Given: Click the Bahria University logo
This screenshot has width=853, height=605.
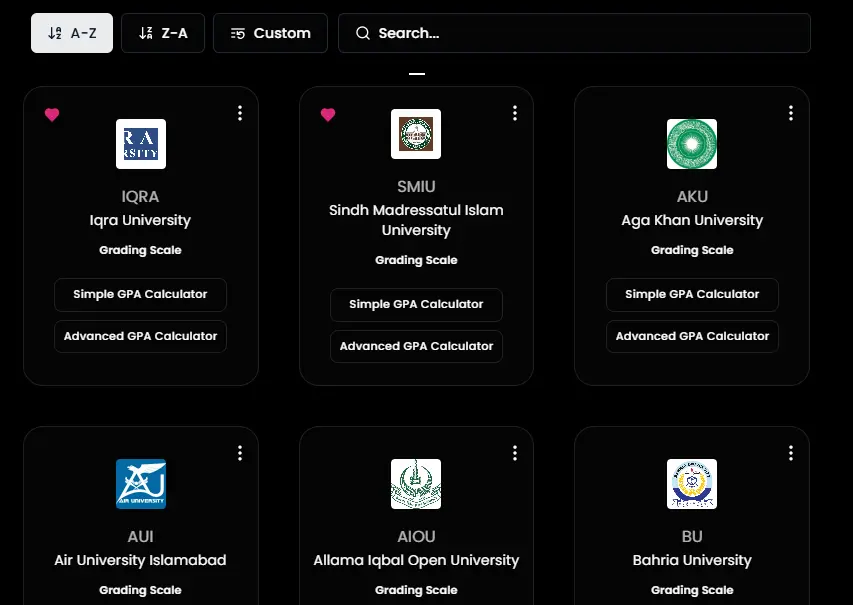Looking at the screenshot, I should 692,484.
